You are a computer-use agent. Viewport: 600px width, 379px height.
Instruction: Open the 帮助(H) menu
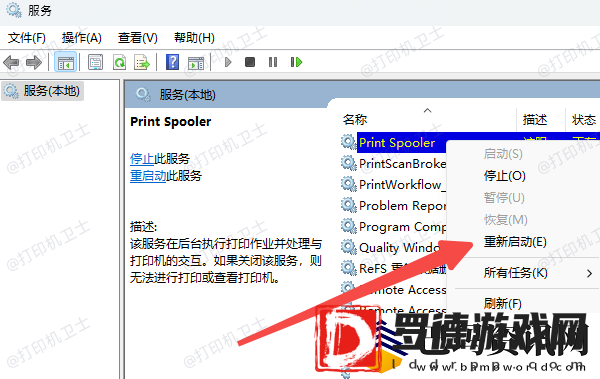[194, 38]
